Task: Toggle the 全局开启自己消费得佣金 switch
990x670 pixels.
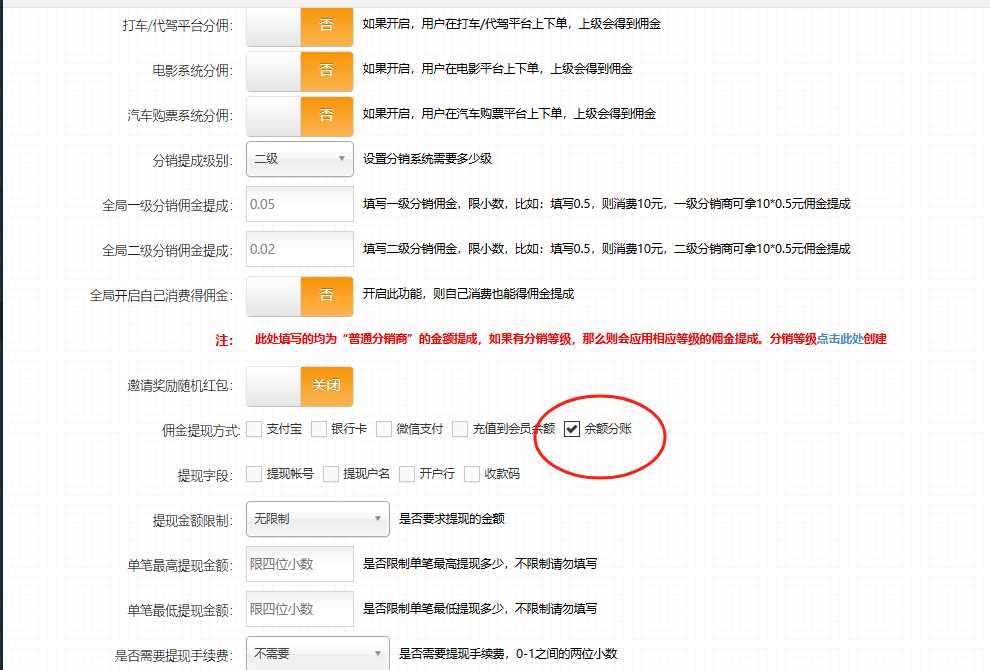Action: pos(299,296)
